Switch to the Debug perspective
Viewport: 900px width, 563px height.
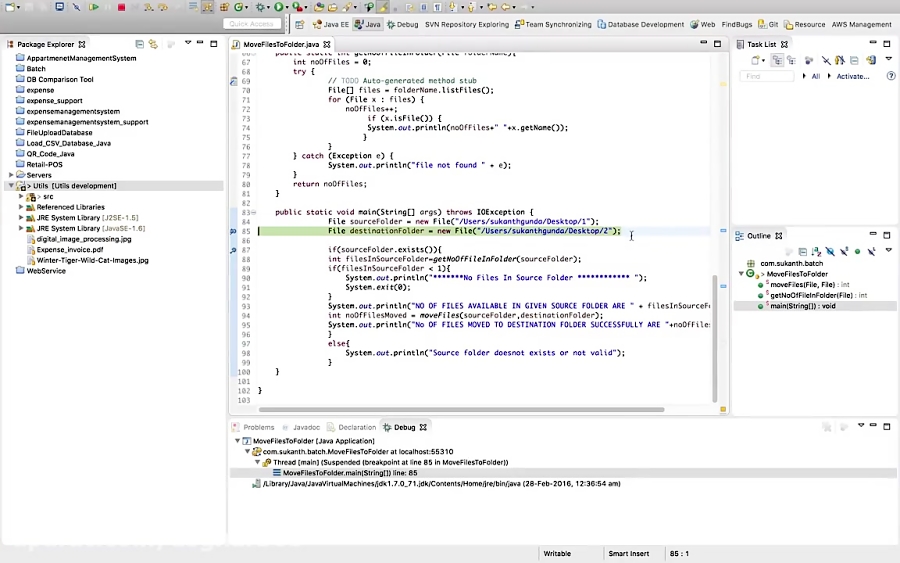(x=402, y=24)
